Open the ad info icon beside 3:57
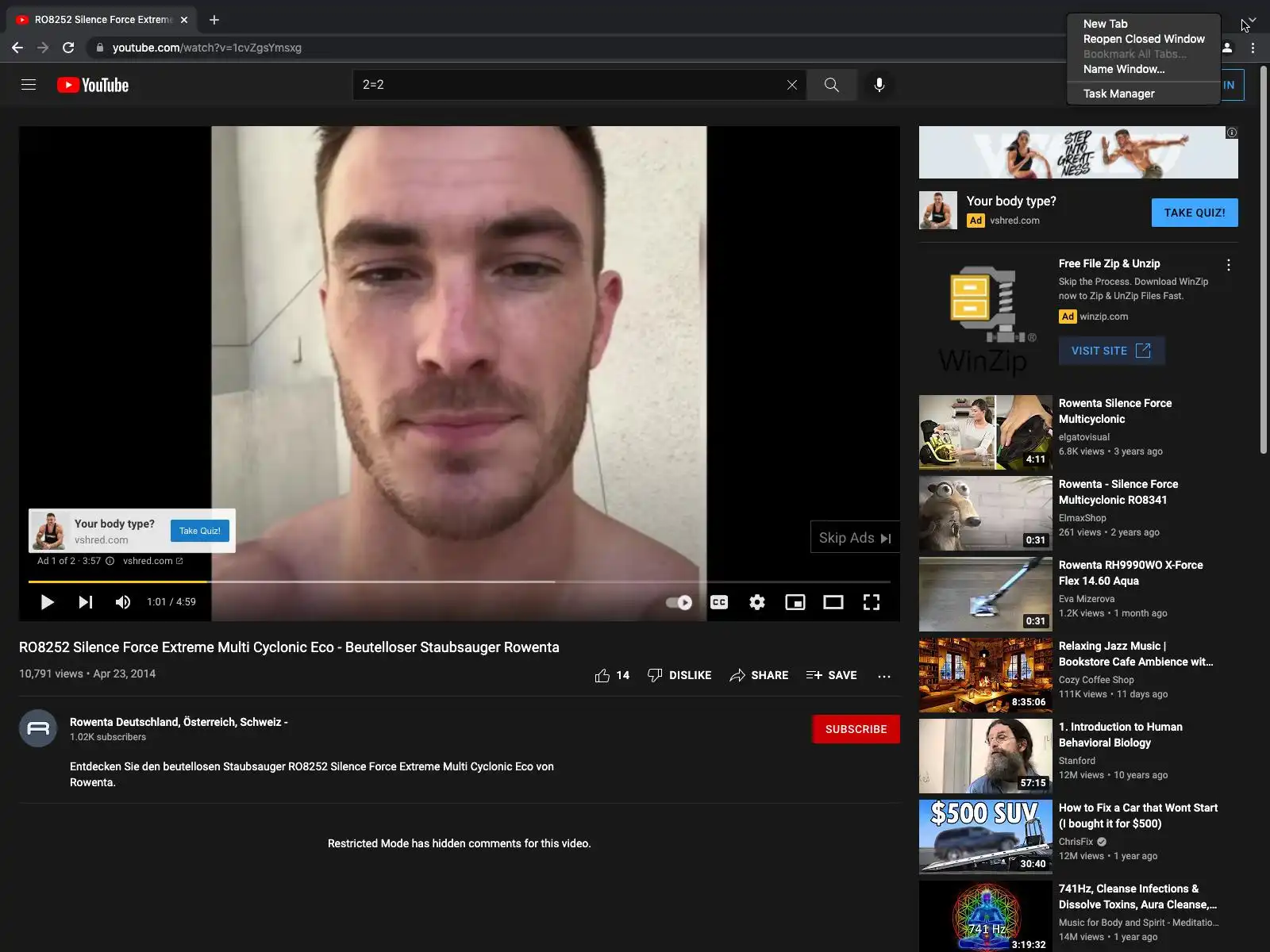The width and height of the screenshot is (1270, 952). (110, 561)
